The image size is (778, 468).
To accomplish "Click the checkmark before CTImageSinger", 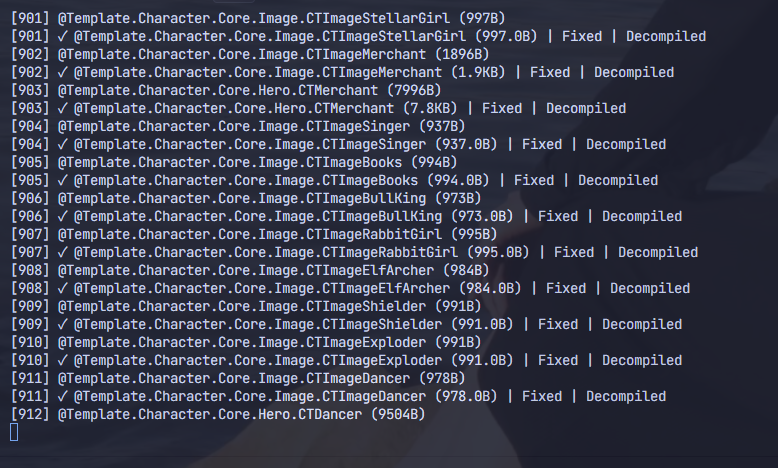I will [x=62, y=144].
